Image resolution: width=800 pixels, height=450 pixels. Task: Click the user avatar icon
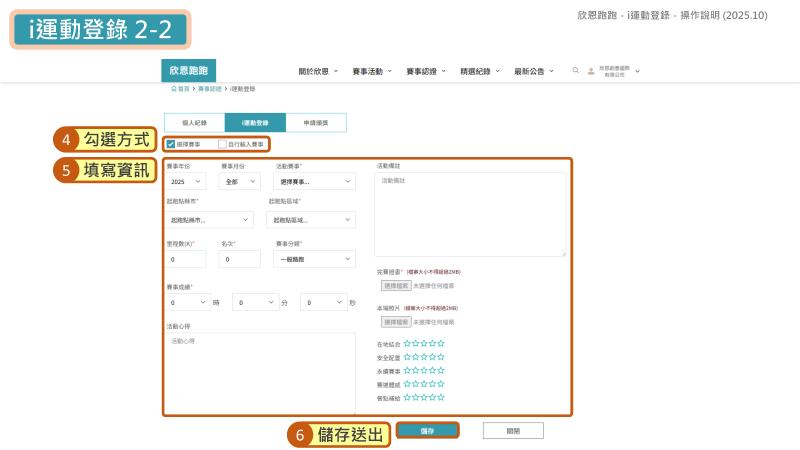(x=591, y=71)
